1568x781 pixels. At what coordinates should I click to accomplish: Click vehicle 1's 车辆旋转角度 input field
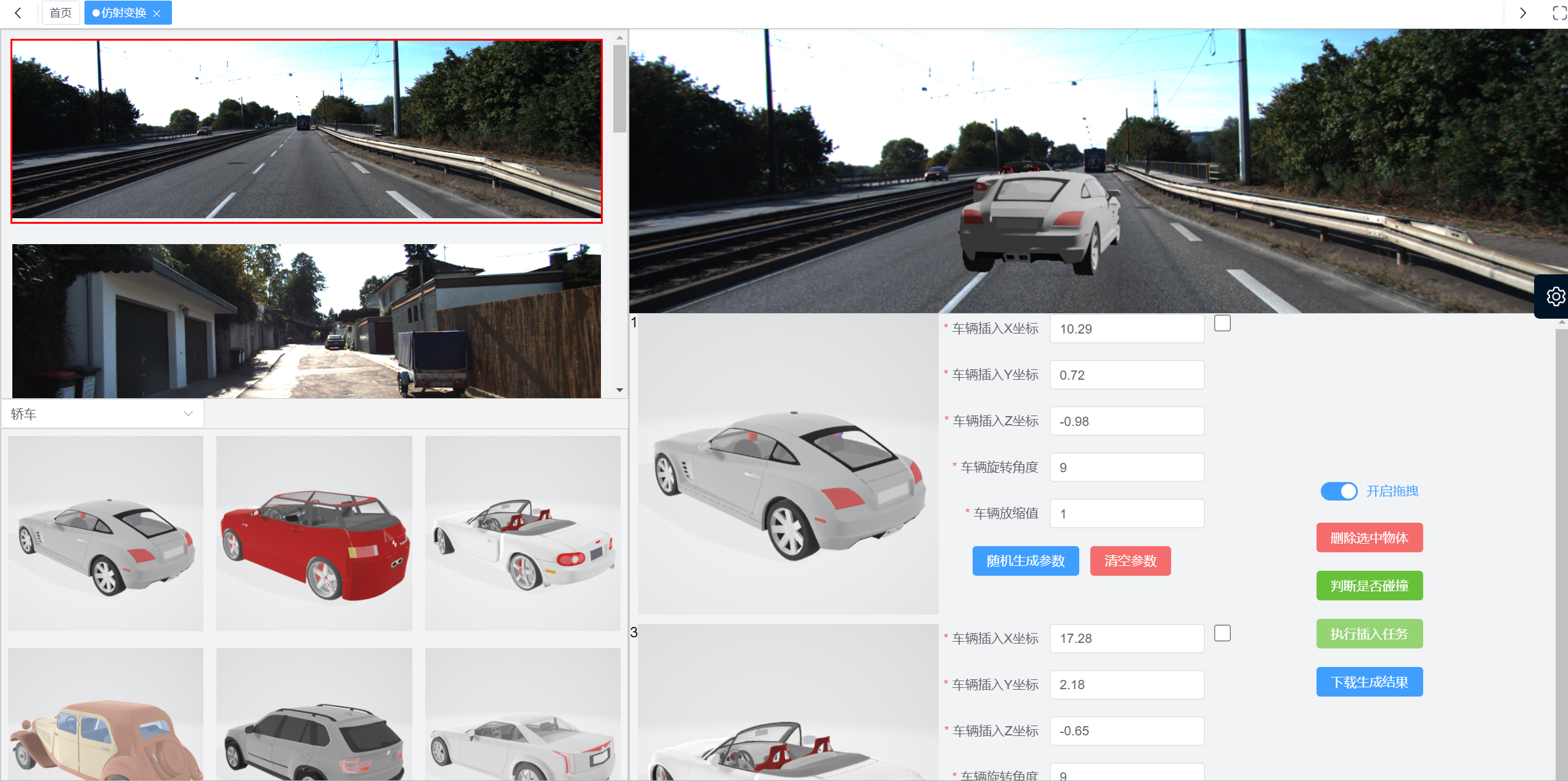pos(1126,467)
